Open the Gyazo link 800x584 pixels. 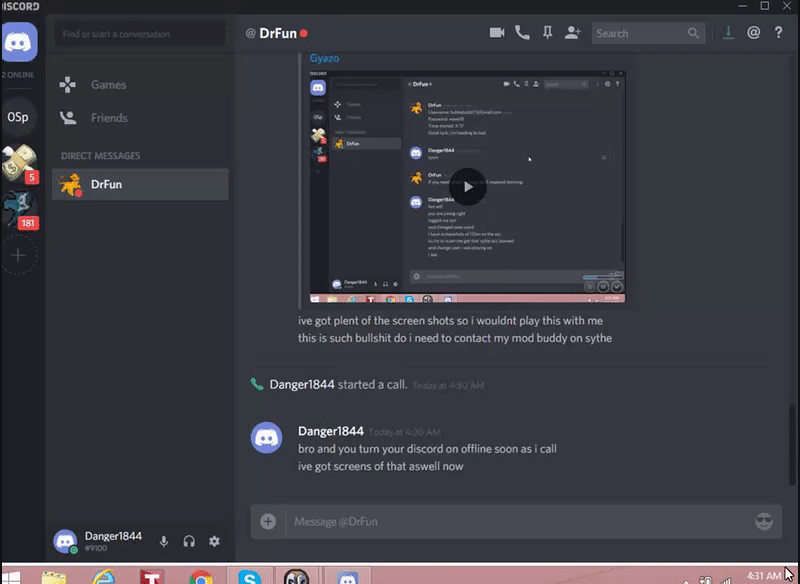coord(324,58)
